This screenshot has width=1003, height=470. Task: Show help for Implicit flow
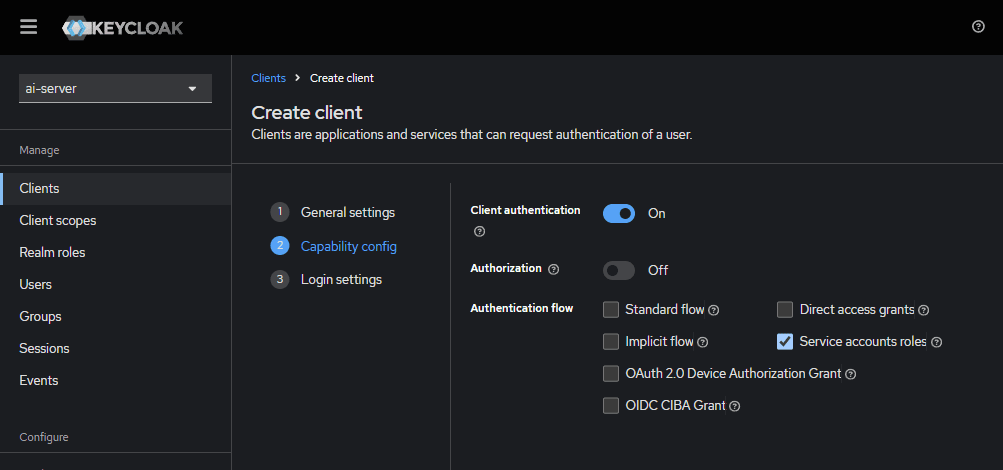click(702, 342)
